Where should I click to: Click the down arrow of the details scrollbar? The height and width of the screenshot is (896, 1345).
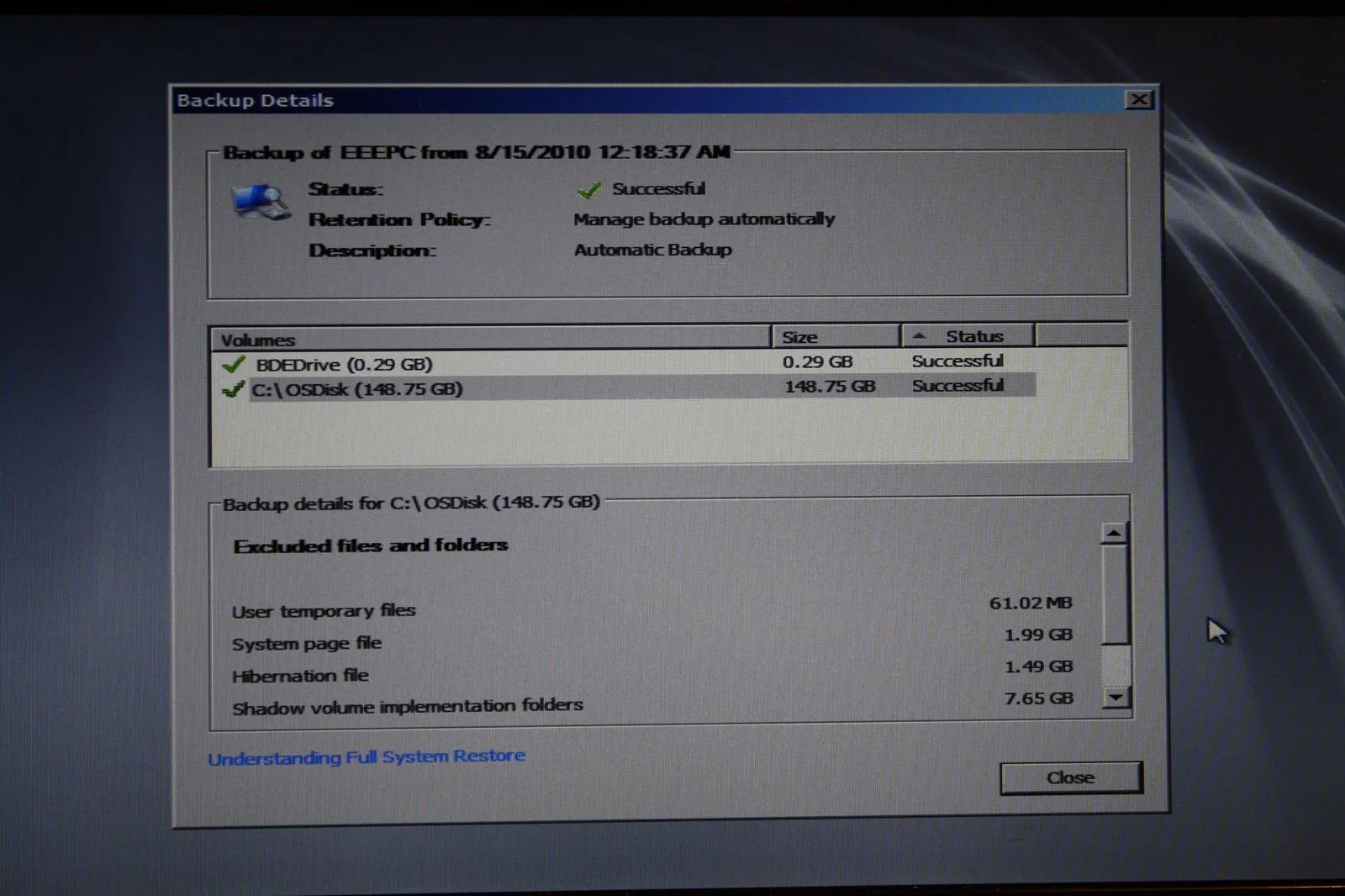coord(1116,697)
